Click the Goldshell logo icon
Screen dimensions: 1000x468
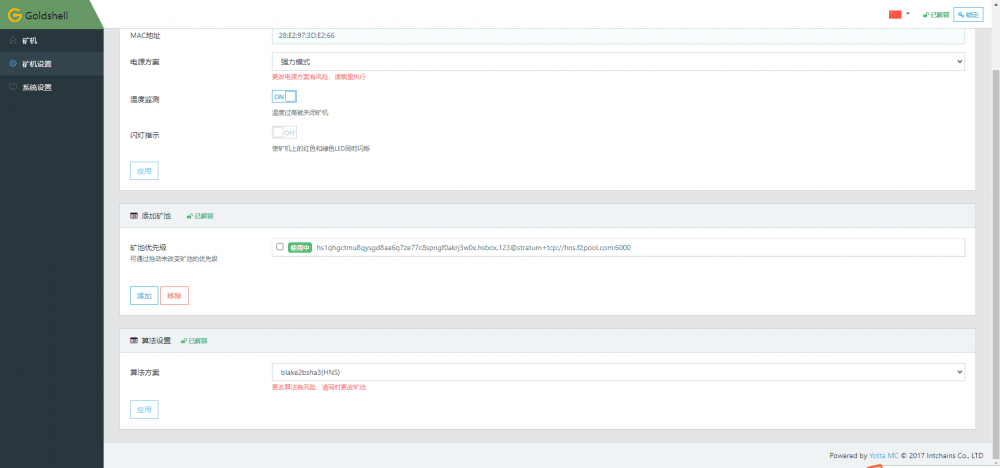(15, 15)
